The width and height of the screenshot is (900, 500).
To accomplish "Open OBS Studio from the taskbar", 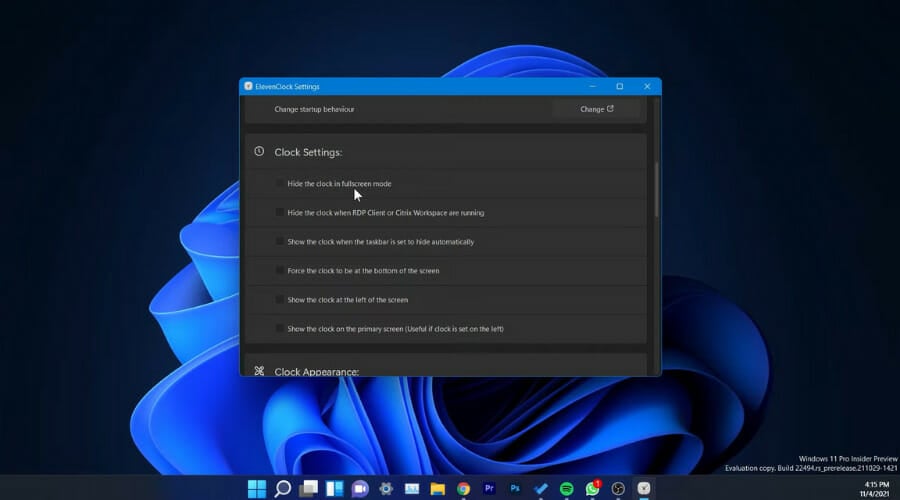I will click(x=619, y=489).
